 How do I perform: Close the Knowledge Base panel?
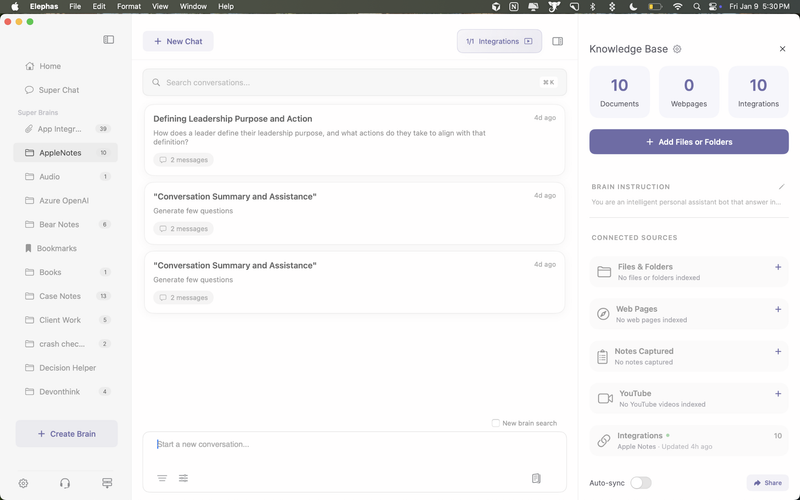tap(782, 49)
